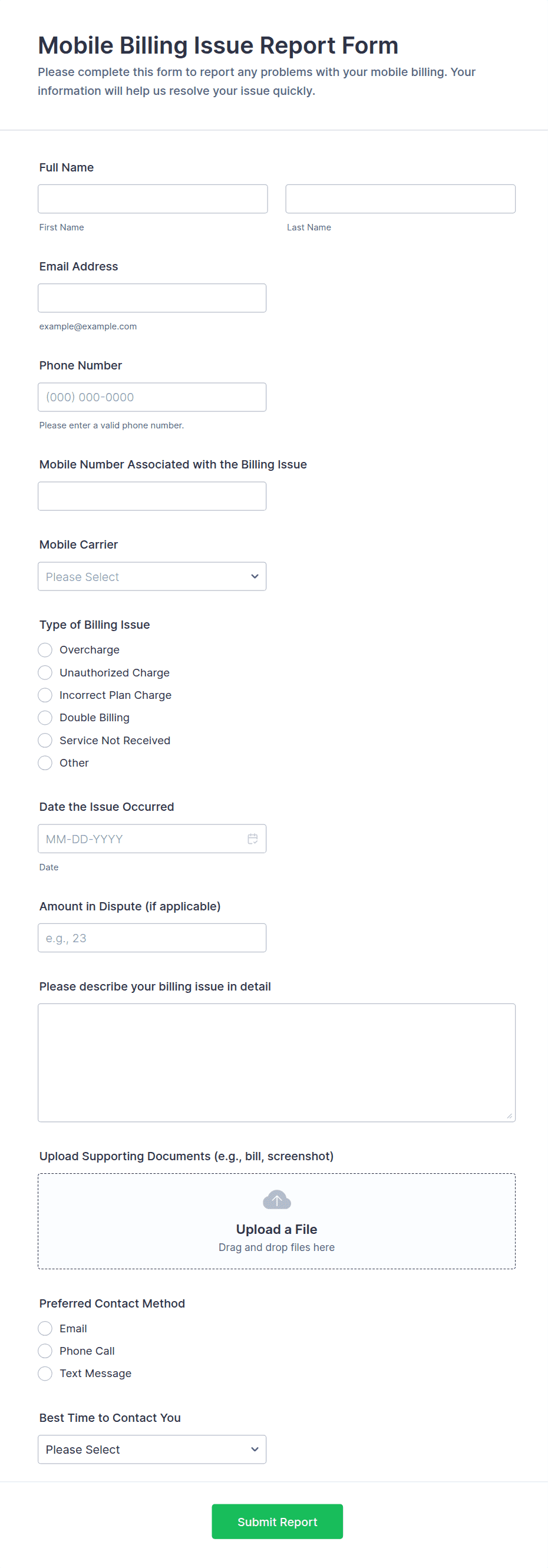Click the calendar icon in date field
The image size is (548, 1568).
pos(253,839)
